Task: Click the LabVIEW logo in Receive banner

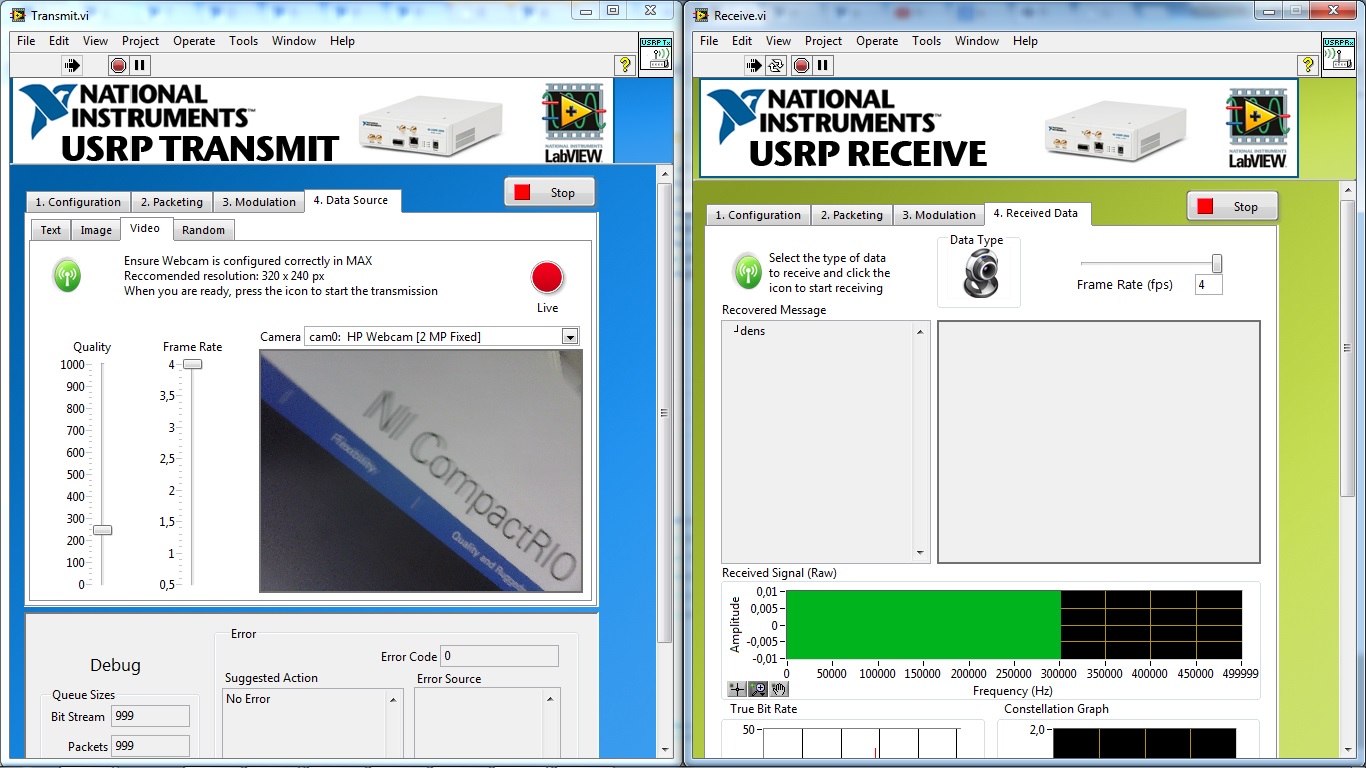Action: click(1257, 129)
